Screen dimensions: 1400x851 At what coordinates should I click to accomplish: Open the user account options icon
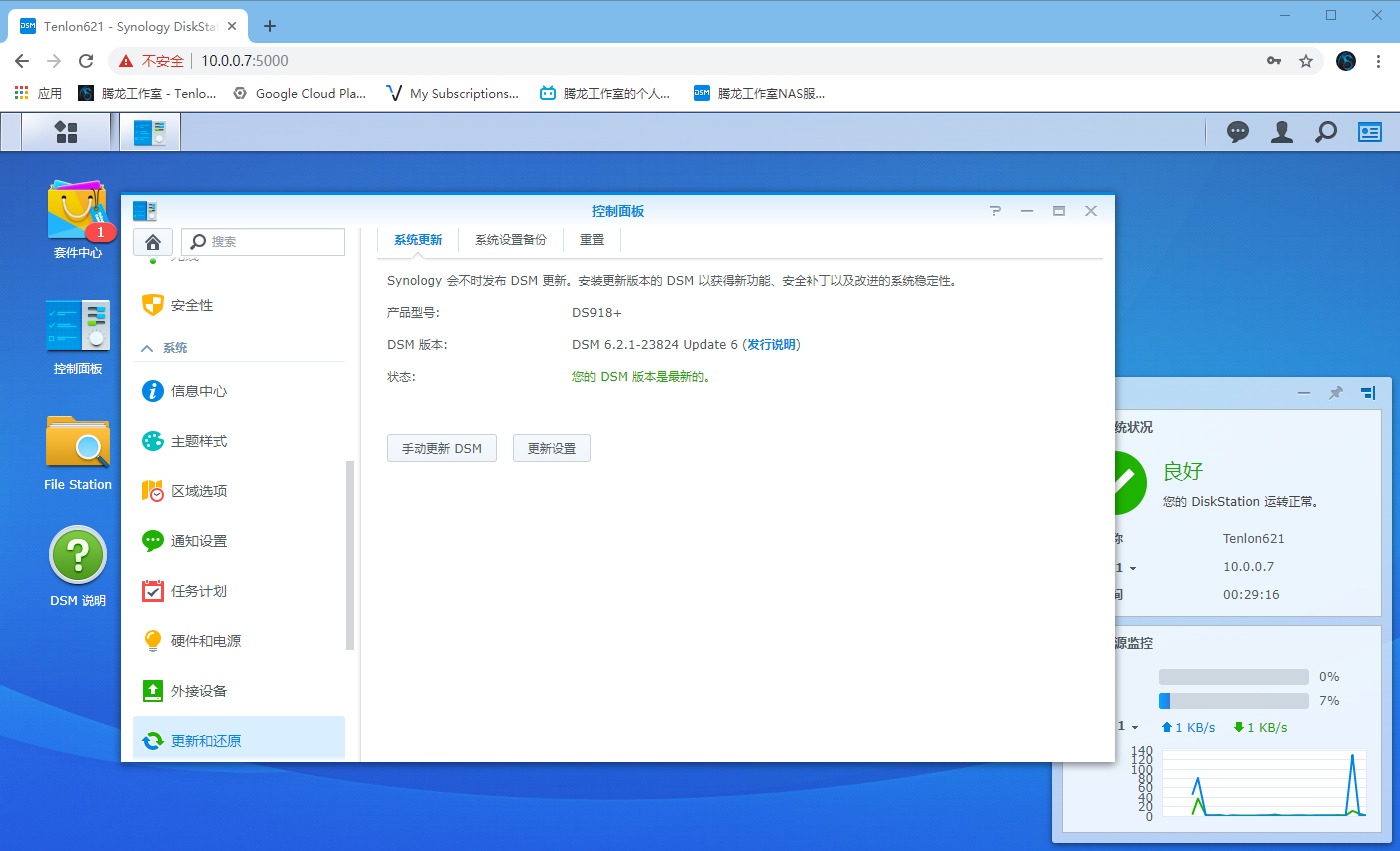point(1282,132)
